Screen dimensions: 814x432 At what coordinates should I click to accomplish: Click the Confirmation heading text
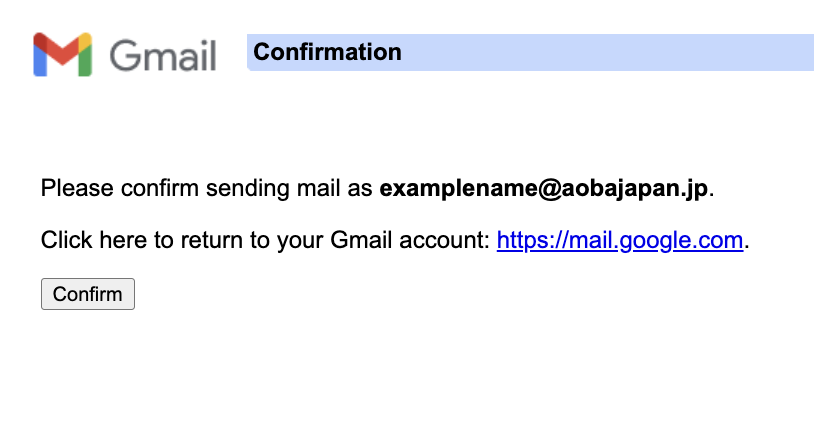(x=327, y=52)
